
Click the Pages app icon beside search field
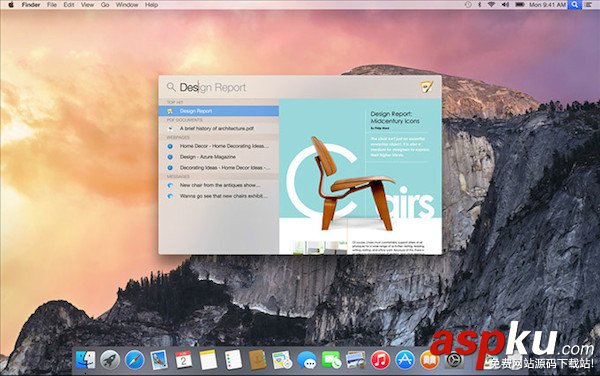[427, 87]
